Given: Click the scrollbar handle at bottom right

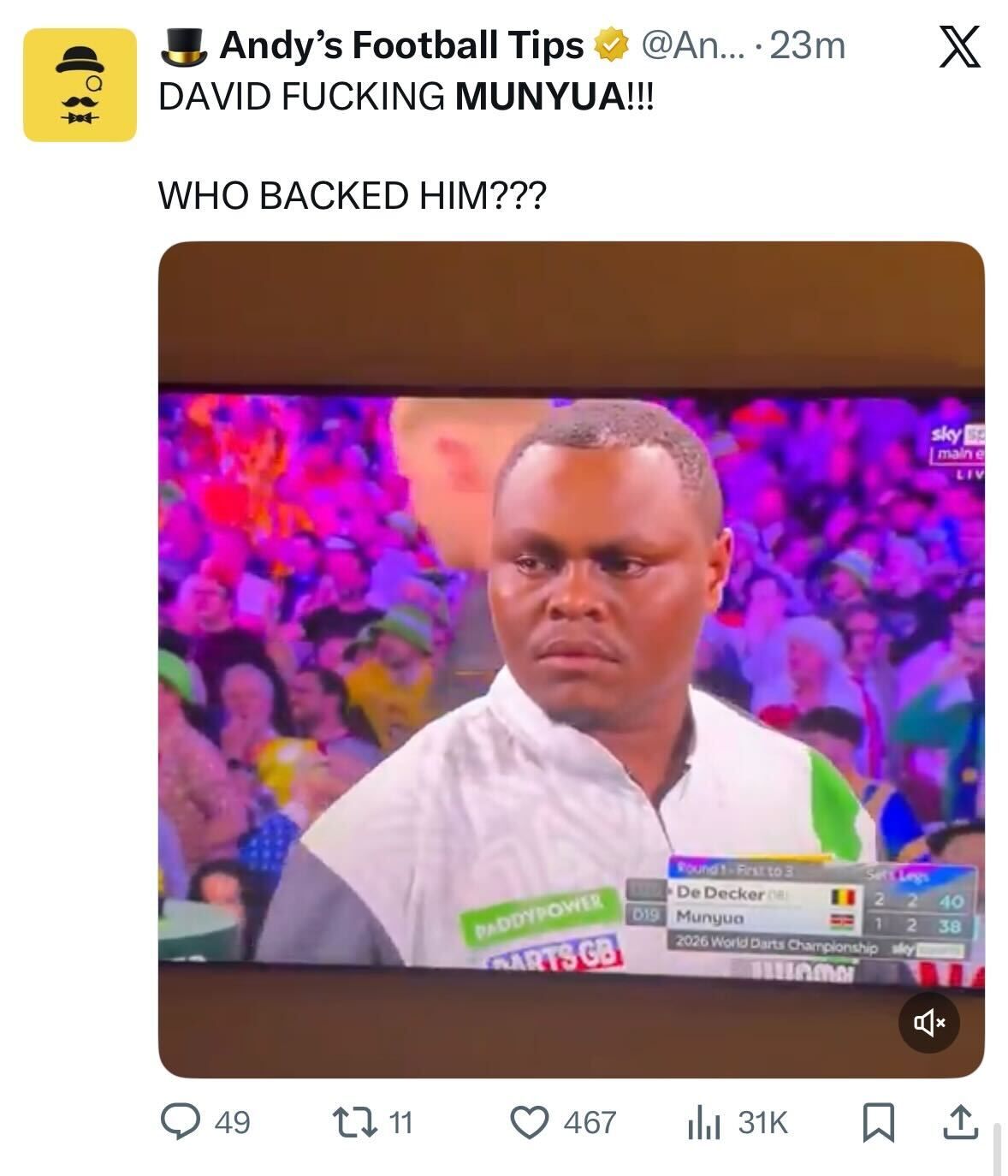Looking at the screenshot, I should click(997, 1149).
